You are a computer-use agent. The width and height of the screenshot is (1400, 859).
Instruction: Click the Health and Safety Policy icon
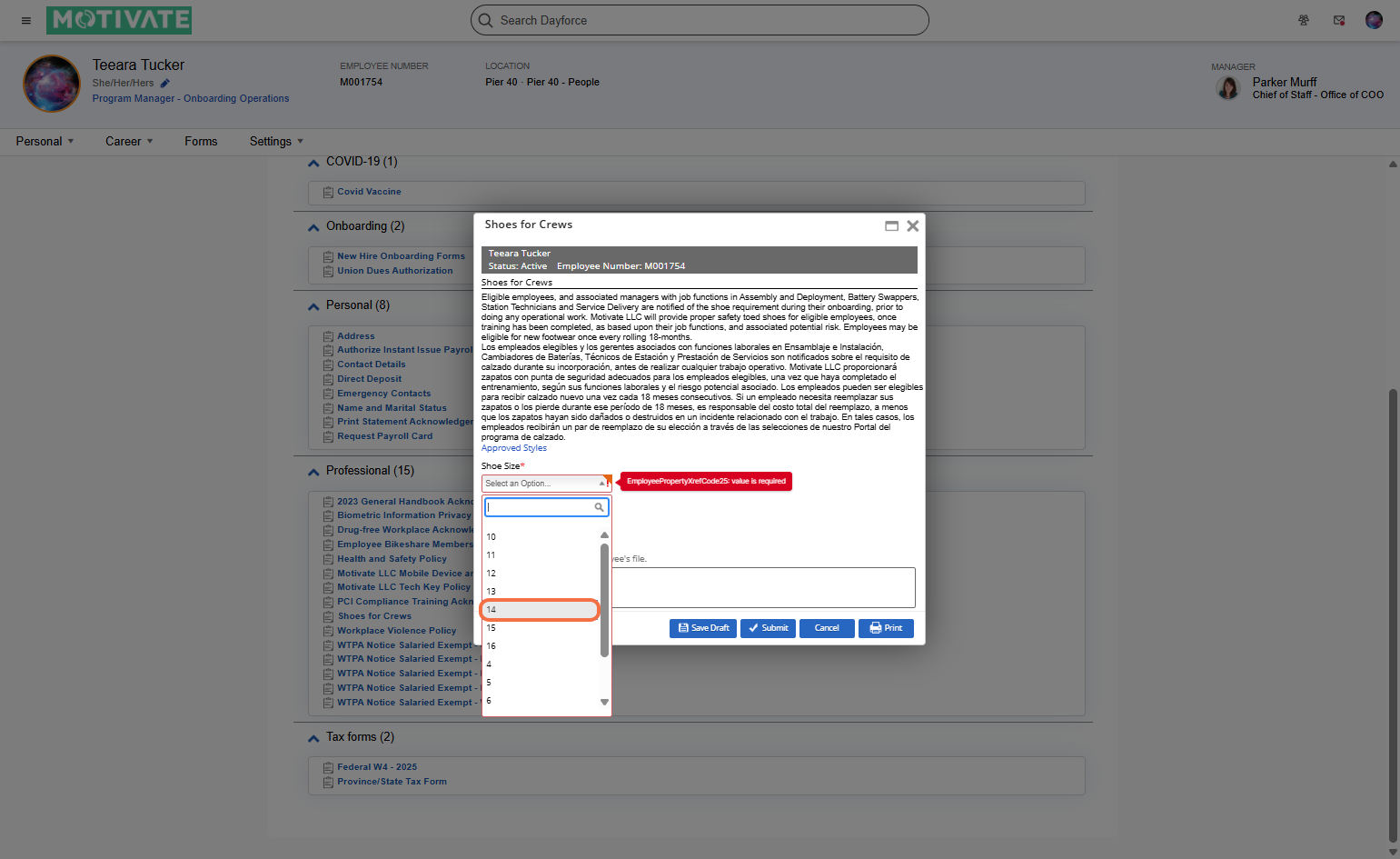pos(328,559)
